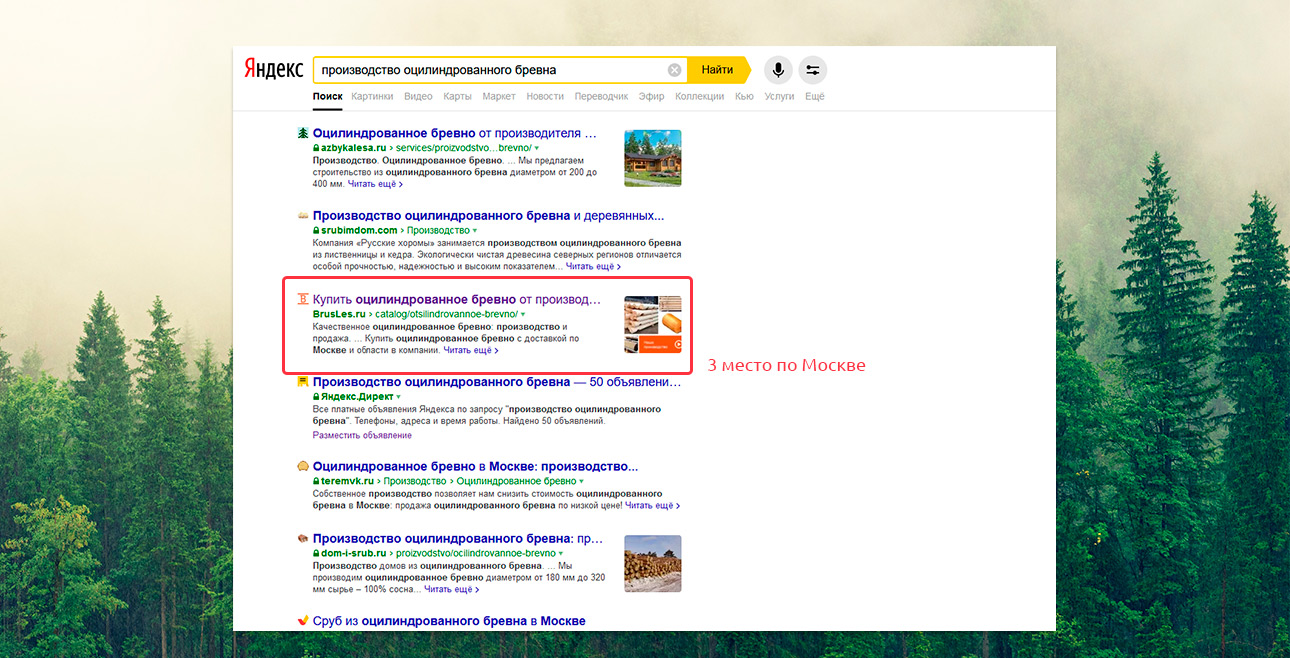Click the search query input field
This screenshot has width=1290, height=658.
coord(490,70)
